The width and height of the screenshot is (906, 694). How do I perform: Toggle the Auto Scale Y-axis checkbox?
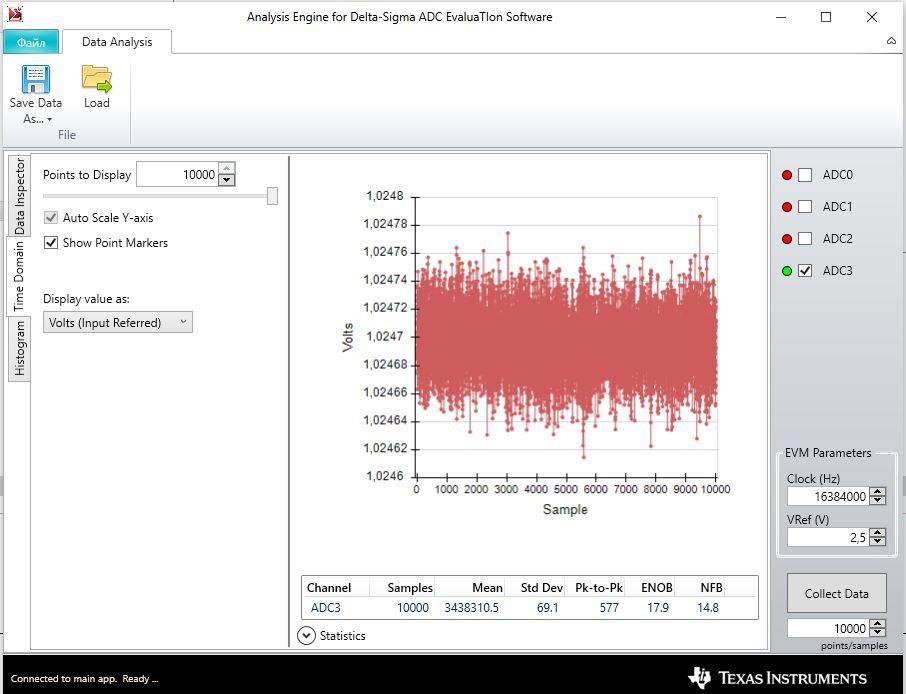51,217
